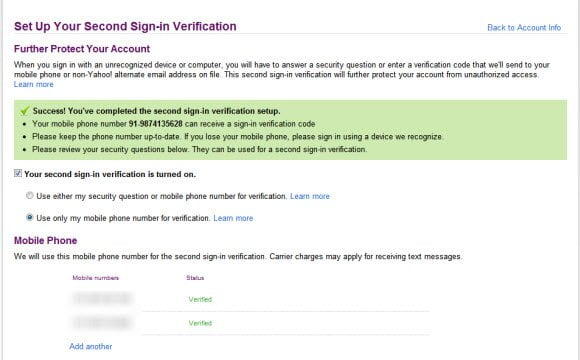Select security question or mobile phone radio option
This screenshot has width=580, height=360.
[30, 195]
